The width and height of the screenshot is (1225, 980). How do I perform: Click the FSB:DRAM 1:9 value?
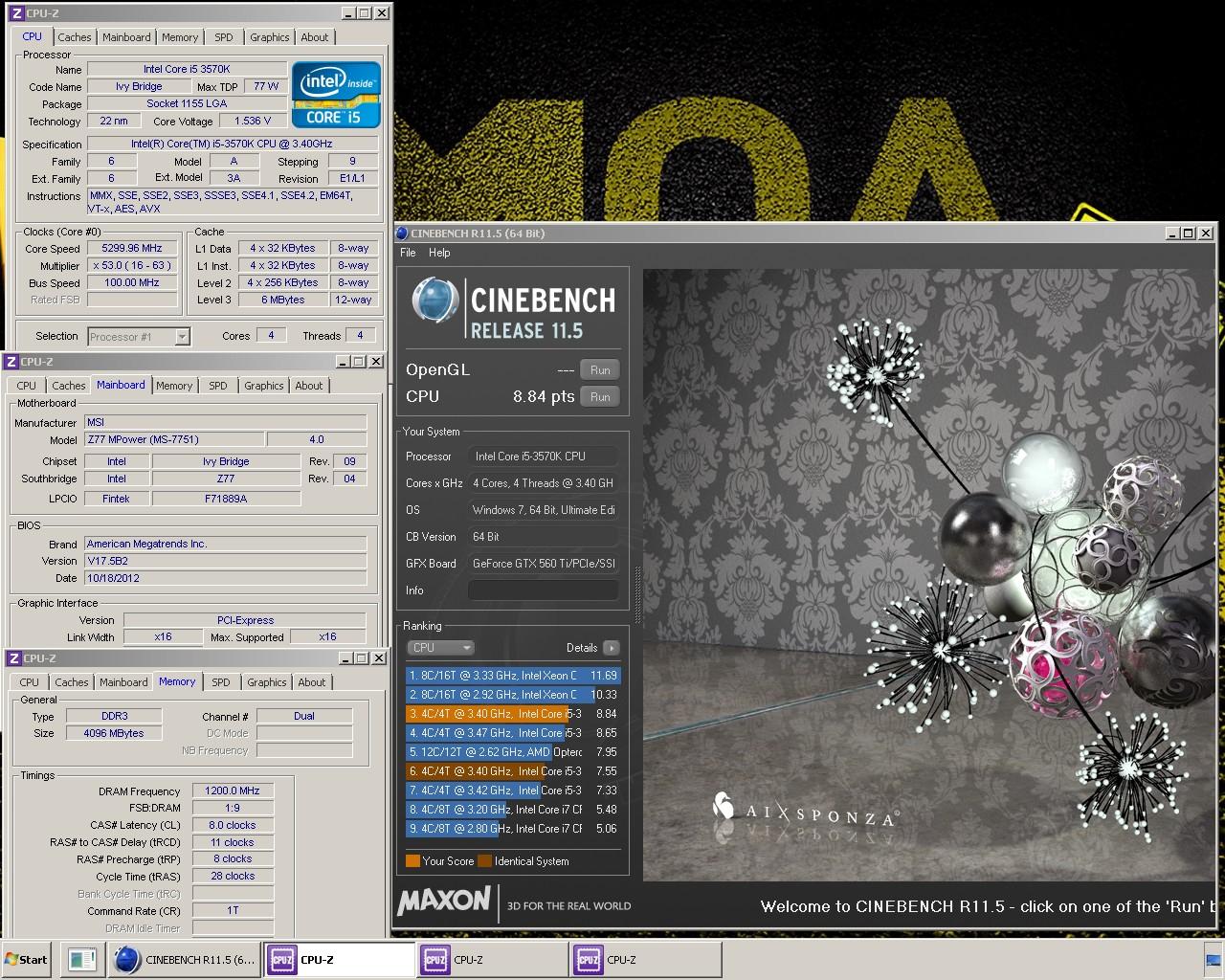pos(233,808)
